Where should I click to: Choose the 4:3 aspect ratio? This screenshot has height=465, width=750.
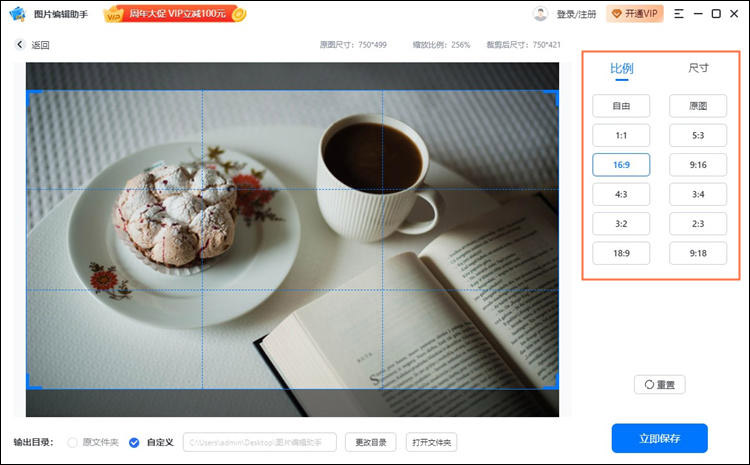(621, 194)
